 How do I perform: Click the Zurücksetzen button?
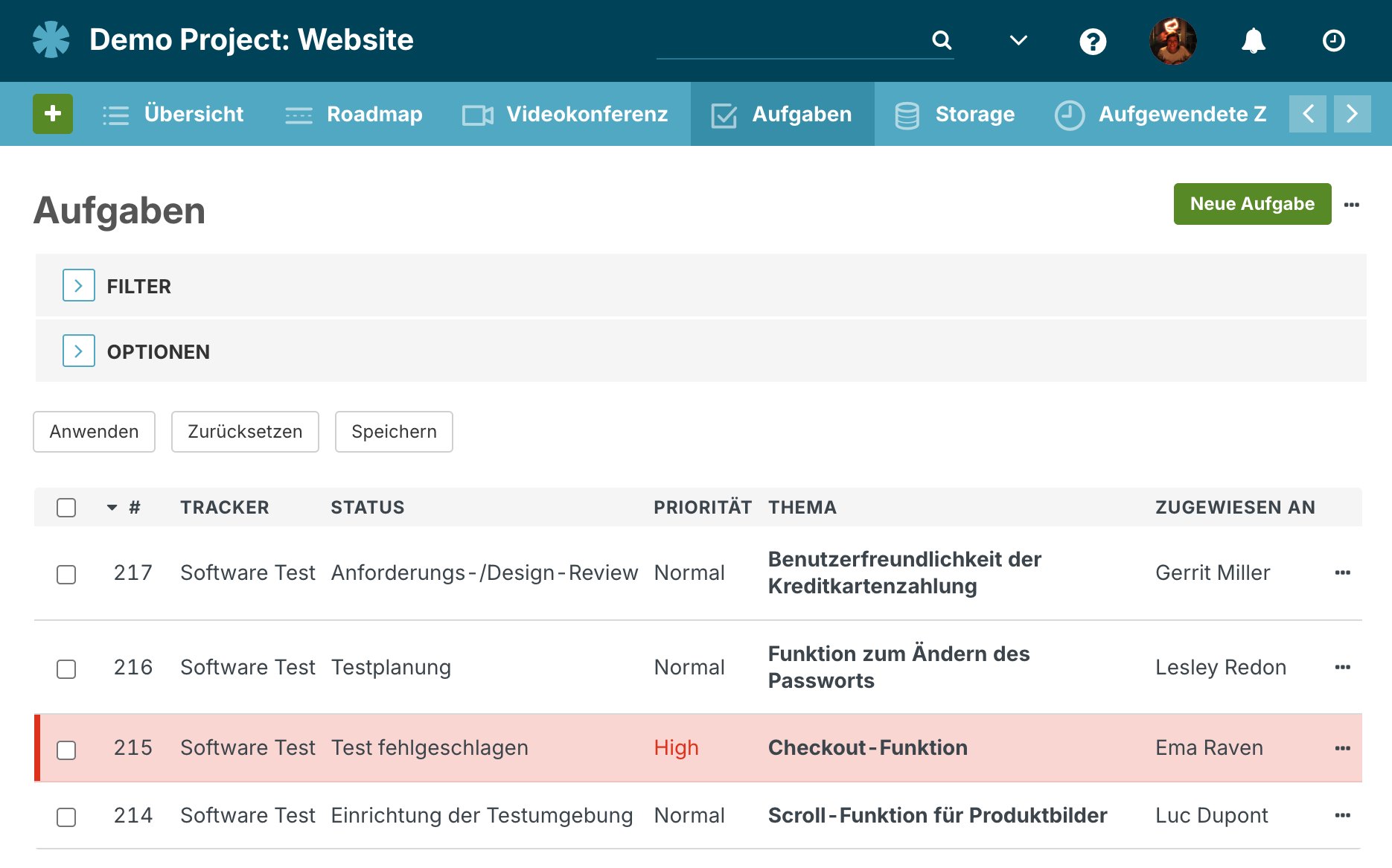pyautogui.click(x=245, y=432)
